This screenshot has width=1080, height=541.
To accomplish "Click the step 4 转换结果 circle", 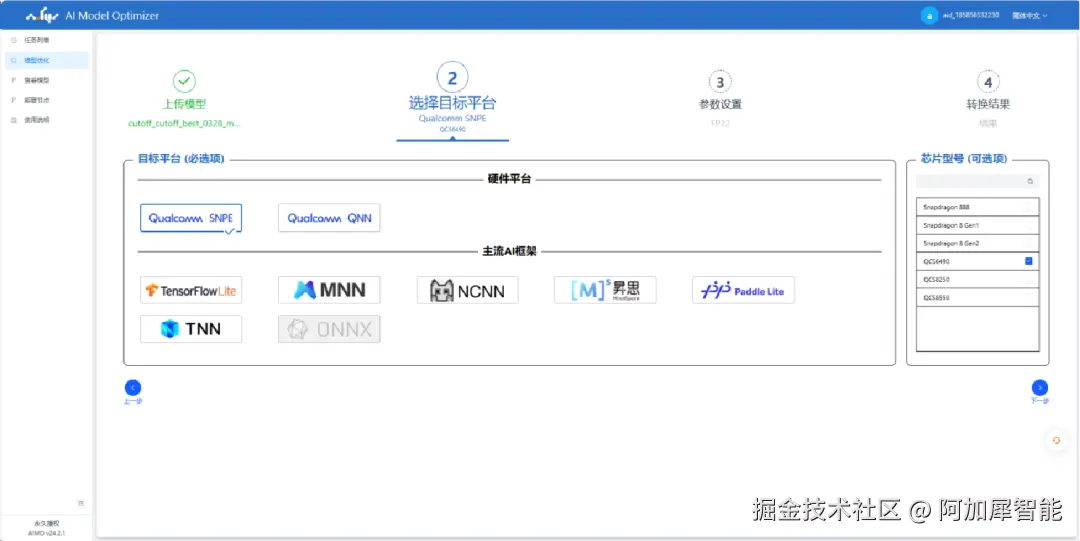I will (988, 82).
